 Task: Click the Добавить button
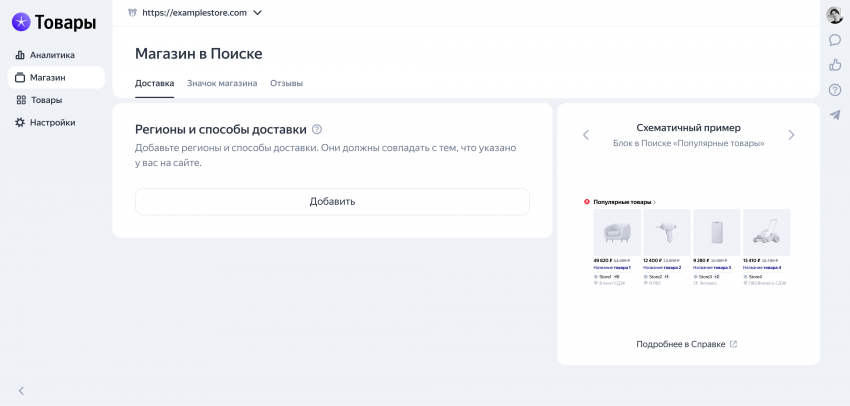[x=332, y=201]
